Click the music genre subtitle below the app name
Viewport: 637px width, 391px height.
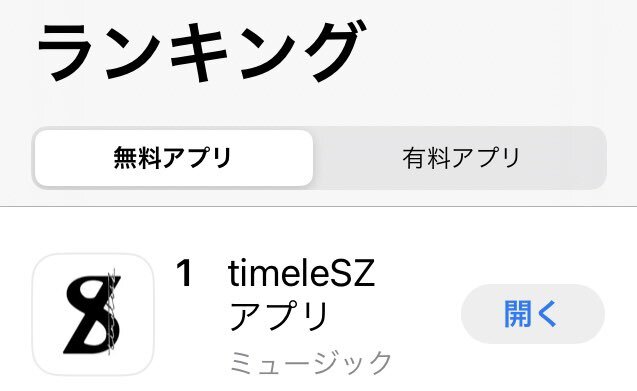[x=310, y=362]
